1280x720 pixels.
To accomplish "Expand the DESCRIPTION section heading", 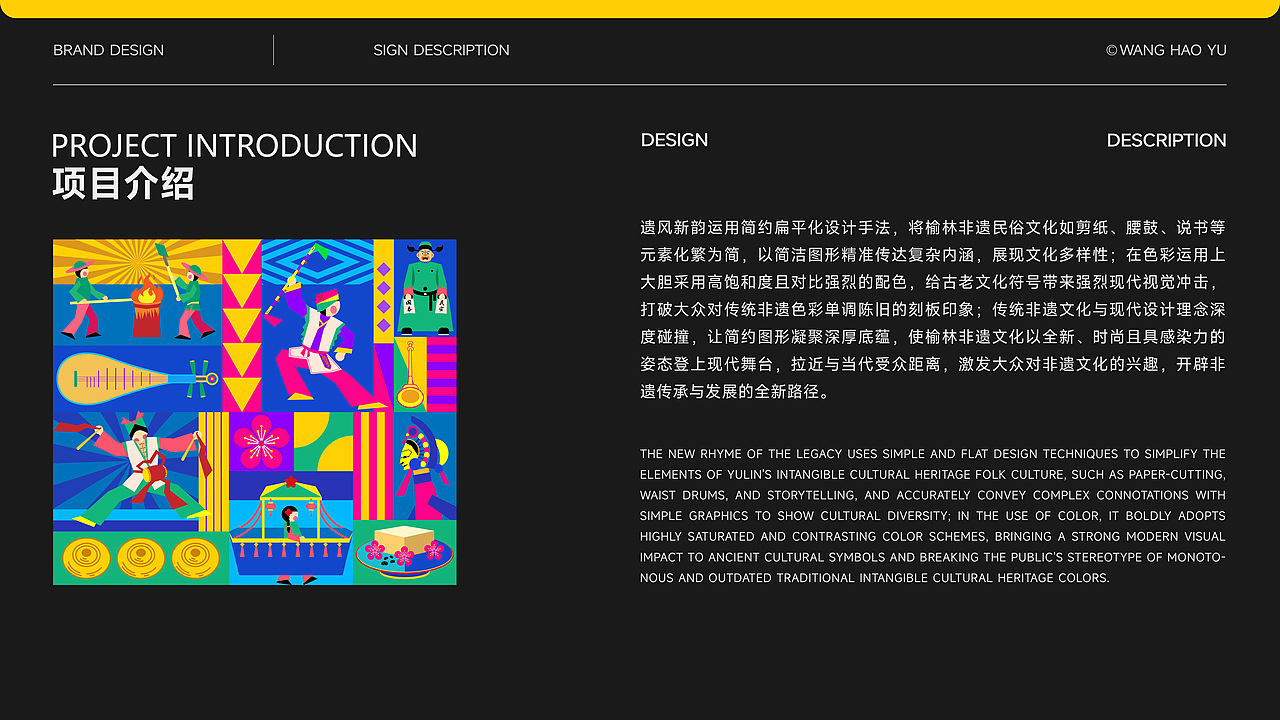I will pyautogui.click(x=1166, y=140).
